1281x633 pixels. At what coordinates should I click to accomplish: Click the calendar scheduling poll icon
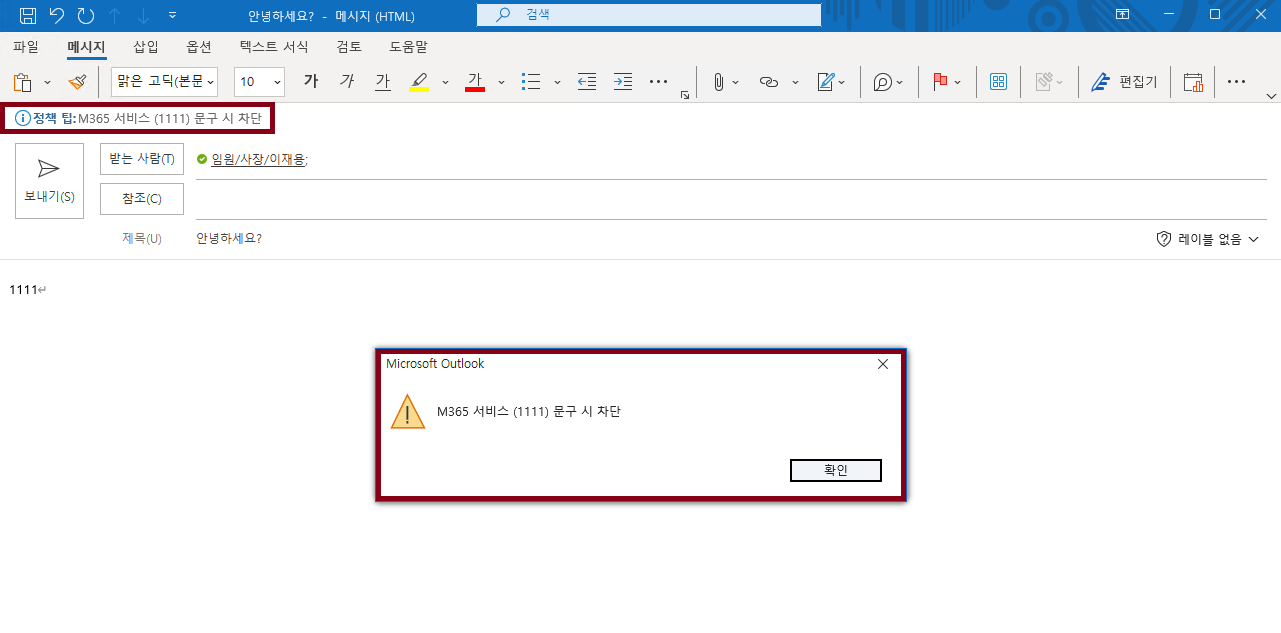pyautogui.click(x=1192, y=82)
